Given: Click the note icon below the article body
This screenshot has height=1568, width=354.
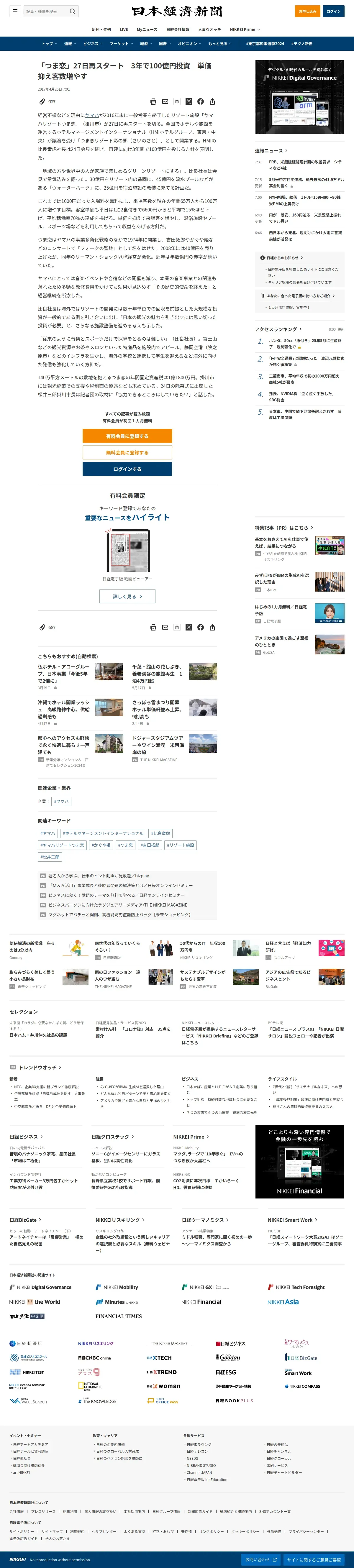Looking at the screenshot, I should coord(177,627).
